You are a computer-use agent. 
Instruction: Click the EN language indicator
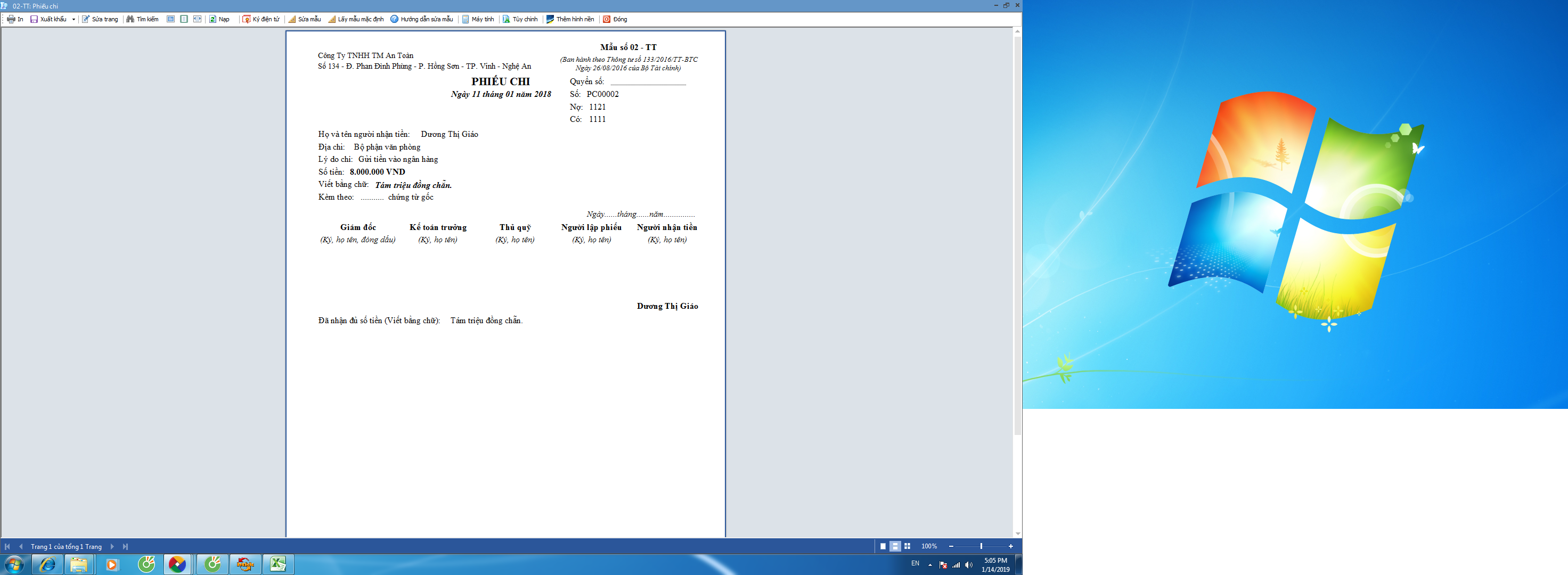(x=915, y=563)
